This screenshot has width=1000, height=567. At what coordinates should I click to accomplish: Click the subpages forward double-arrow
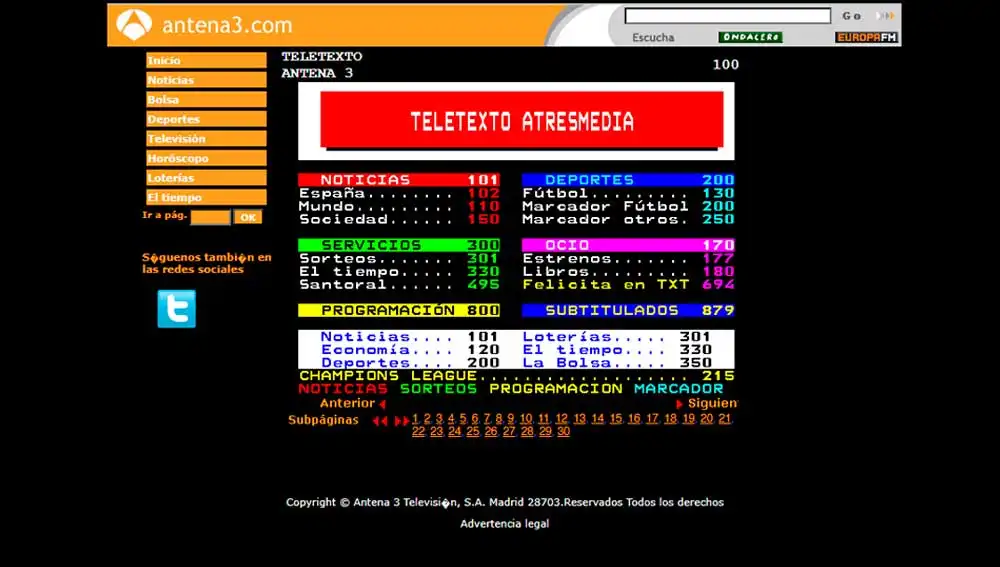click(x=402, y=420)
